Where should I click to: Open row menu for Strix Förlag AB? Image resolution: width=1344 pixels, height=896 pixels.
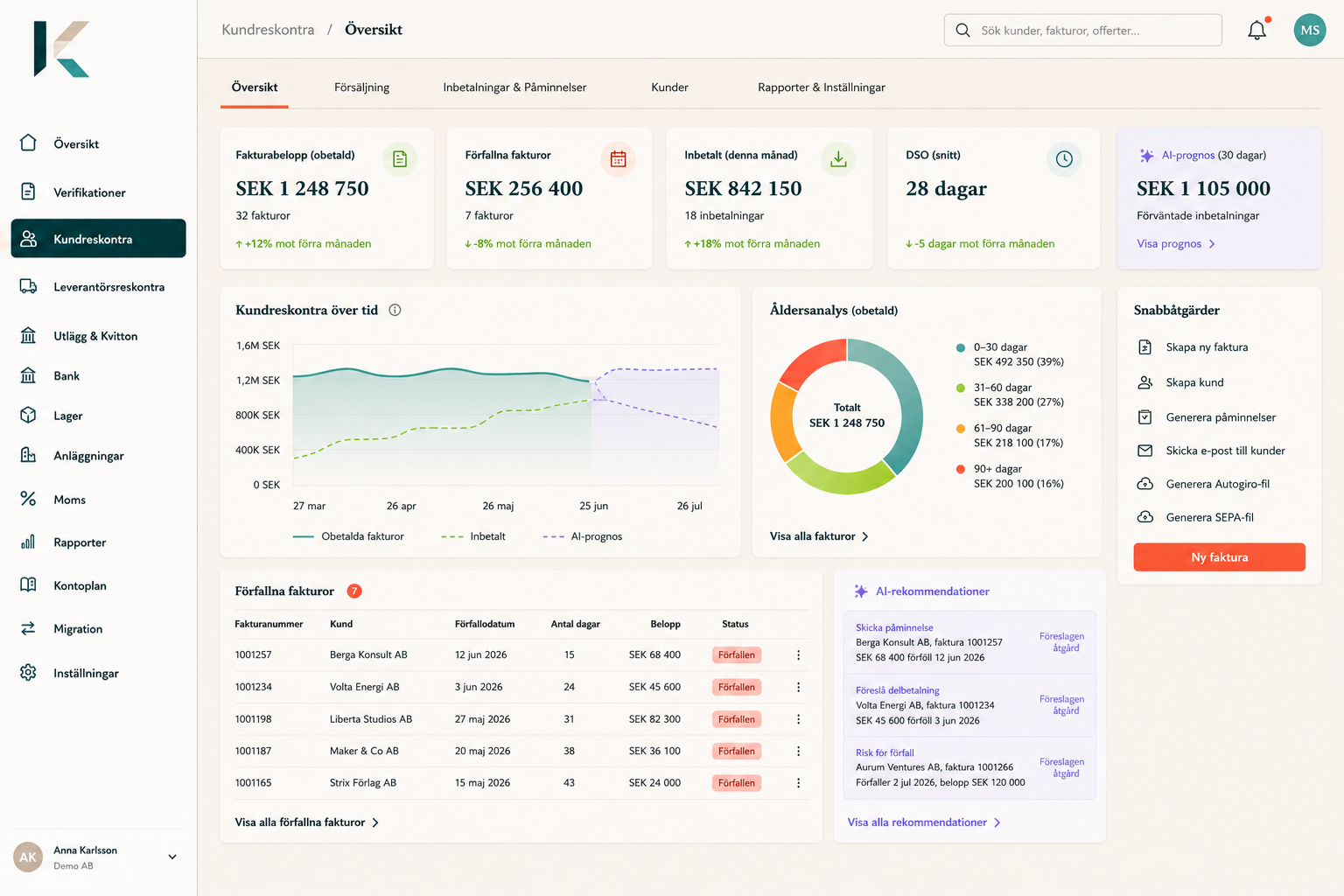tap(798, 783)
